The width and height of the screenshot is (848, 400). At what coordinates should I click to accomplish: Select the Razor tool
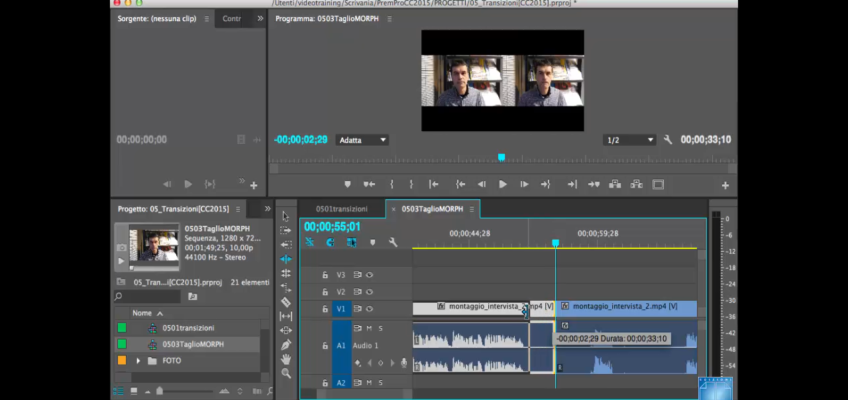click(x=286, y=302)
